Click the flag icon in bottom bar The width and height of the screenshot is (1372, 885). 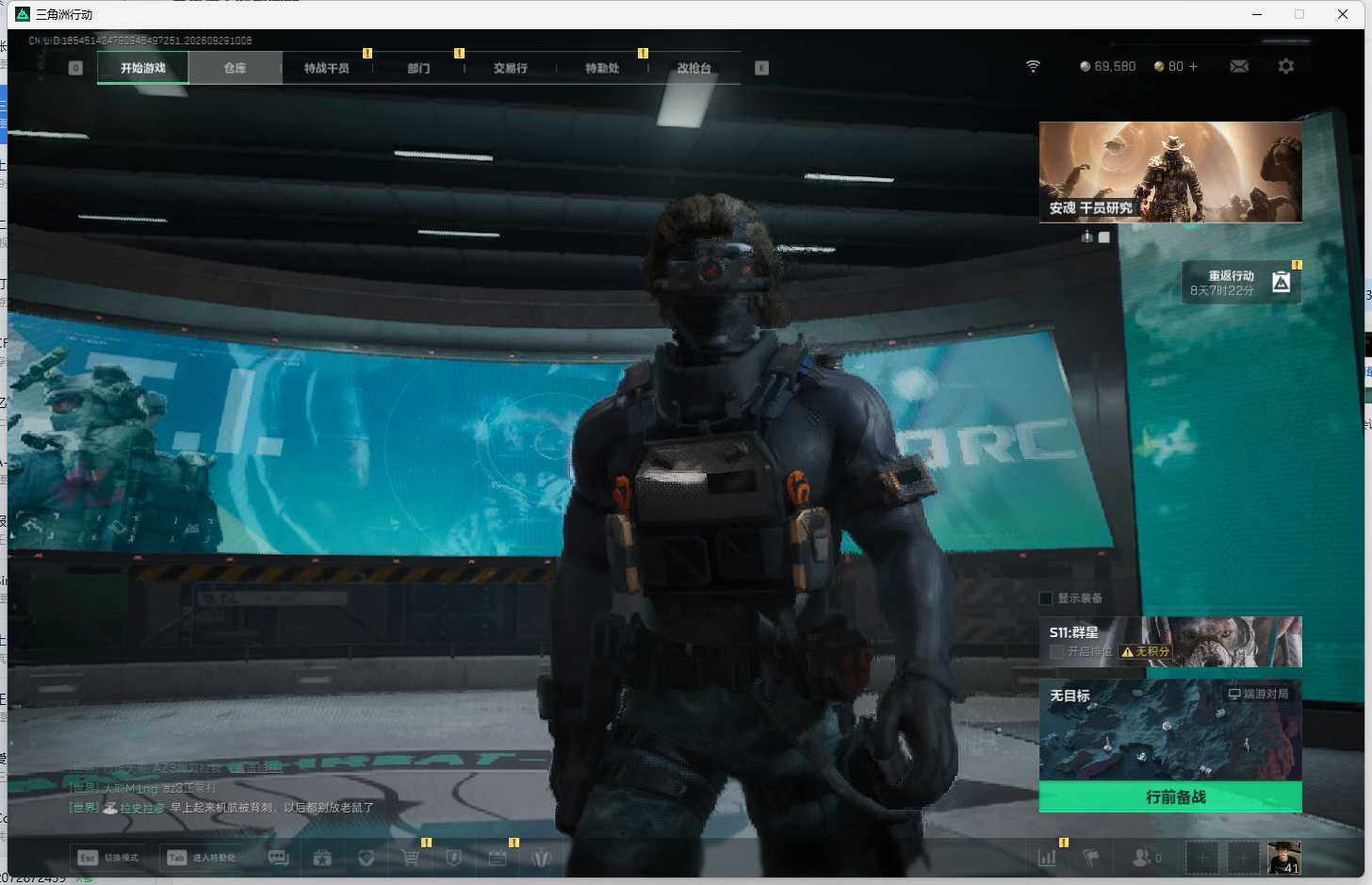(1091, 858)
